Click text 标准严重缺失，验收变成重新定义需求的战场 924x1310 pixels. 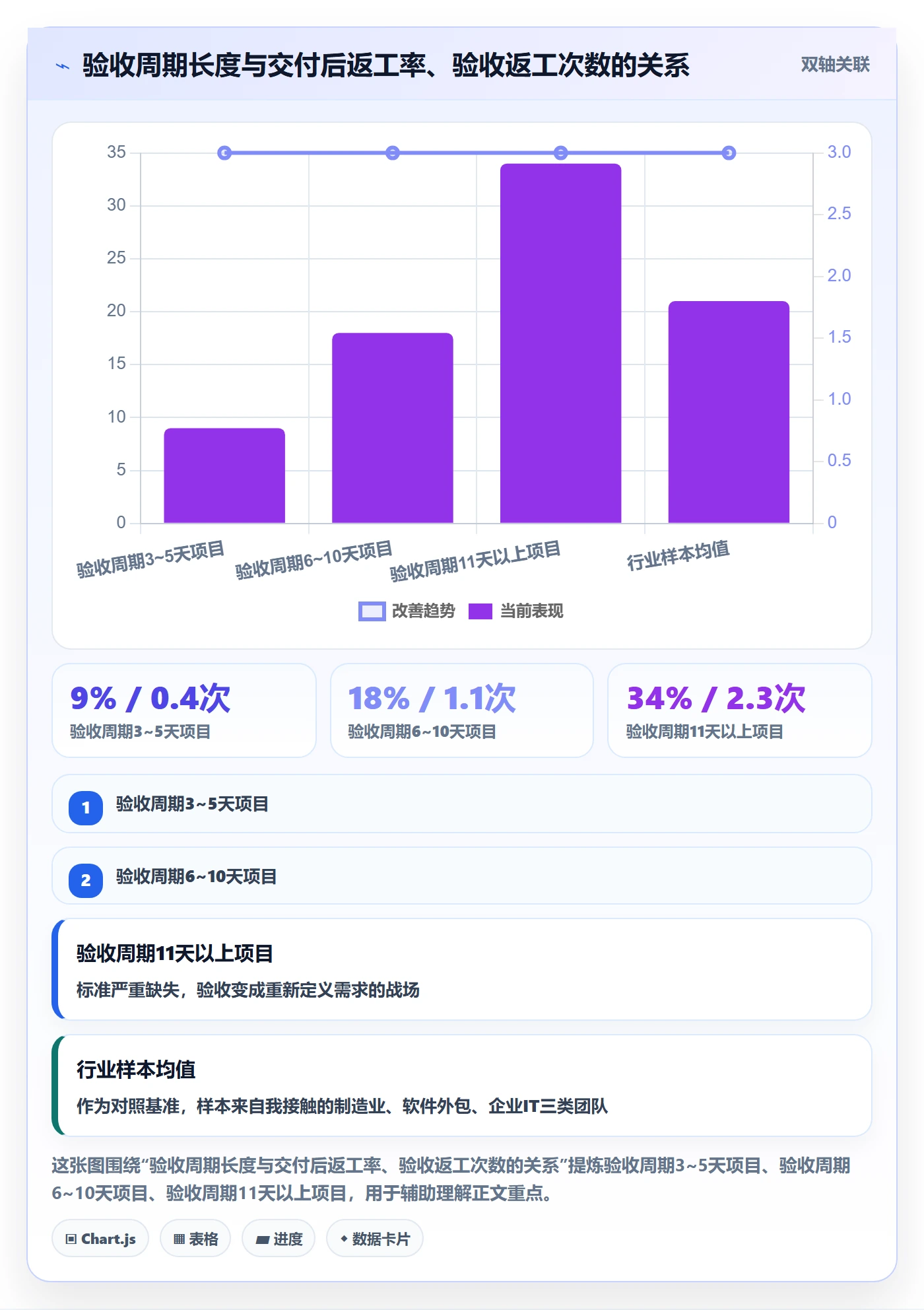(x=248, y=990)
